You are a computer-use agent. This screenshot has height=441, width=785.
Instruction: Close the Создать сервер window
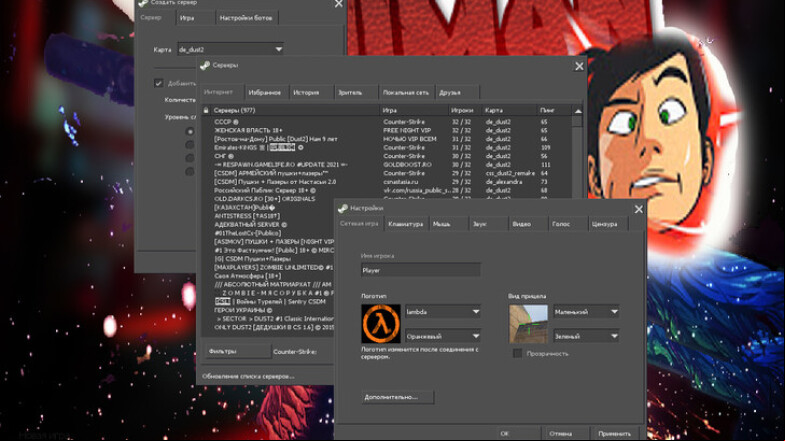pos(339,4)
